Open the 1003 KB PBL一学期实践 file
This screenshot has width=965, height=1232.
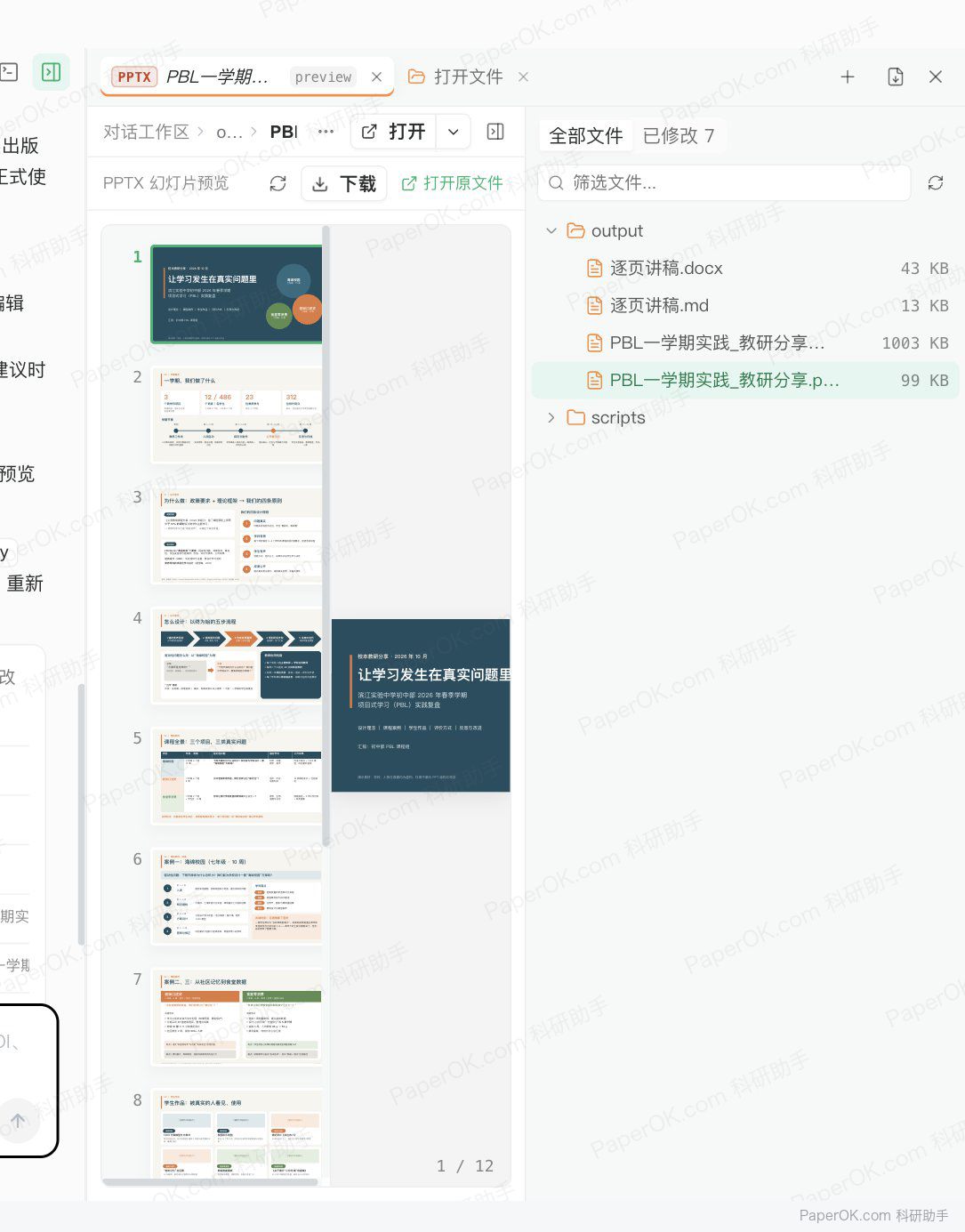point(745,342)
